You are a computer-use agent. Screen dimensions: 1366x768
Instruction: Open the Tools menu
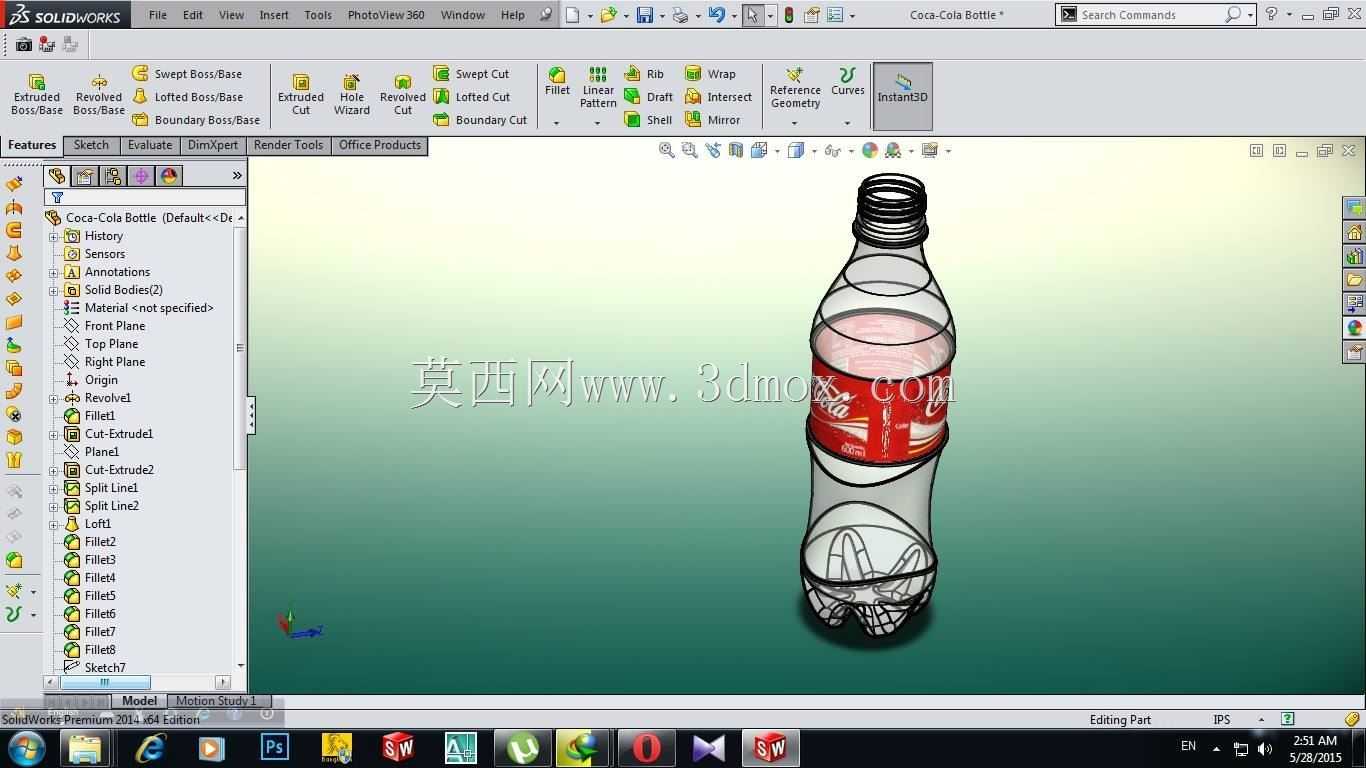tap(318, 15)
